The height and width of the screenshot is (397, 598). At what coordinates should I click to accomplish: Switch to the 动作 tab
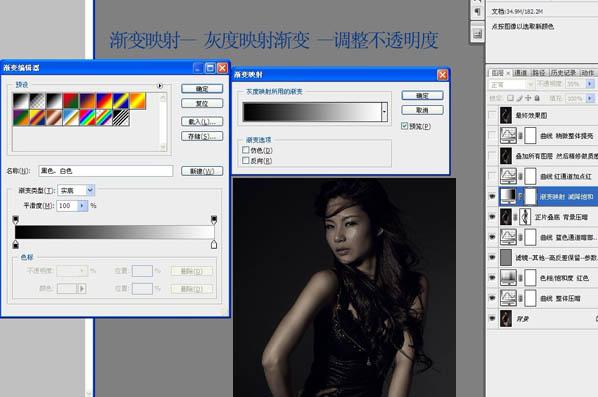click(x=587, y=72)
